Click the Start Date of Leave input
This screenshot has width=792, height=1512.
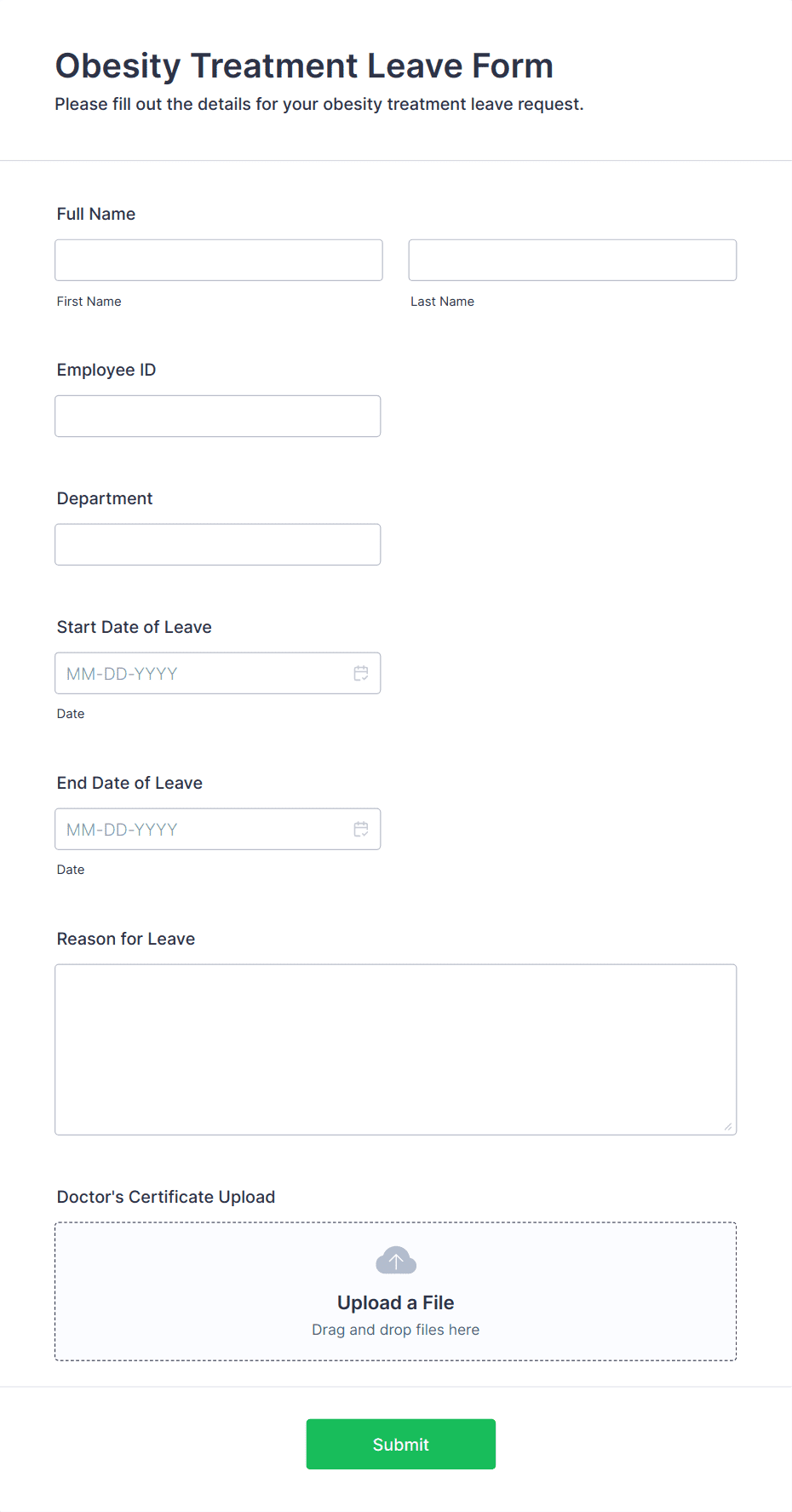(x=218, y=673)
